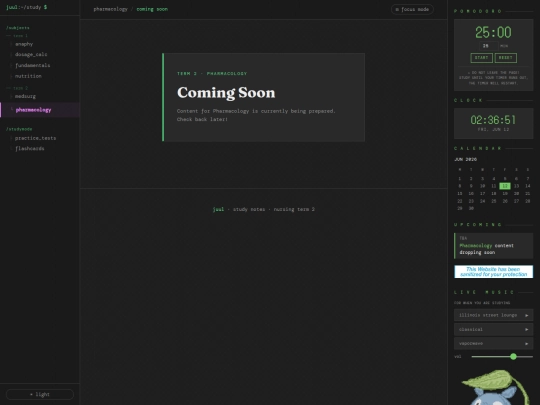Reset the pomodoro timer
540x405 pixels.
[x=506, y=58]
